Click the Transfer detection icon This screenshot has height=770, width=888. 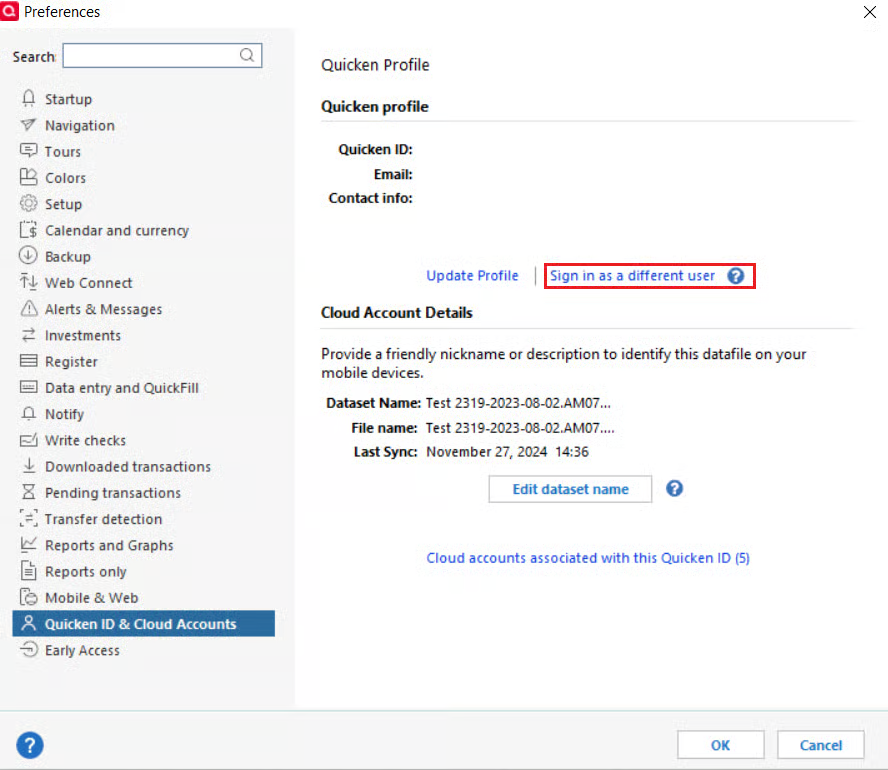click(28, 518)
